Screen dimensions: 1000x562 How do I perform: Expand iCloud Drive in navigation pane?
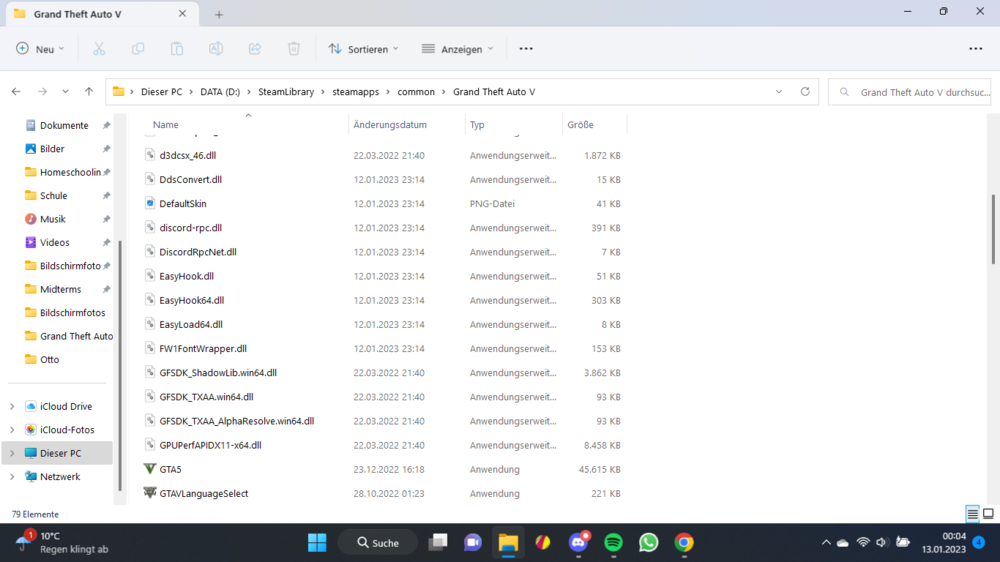[12, 406]
